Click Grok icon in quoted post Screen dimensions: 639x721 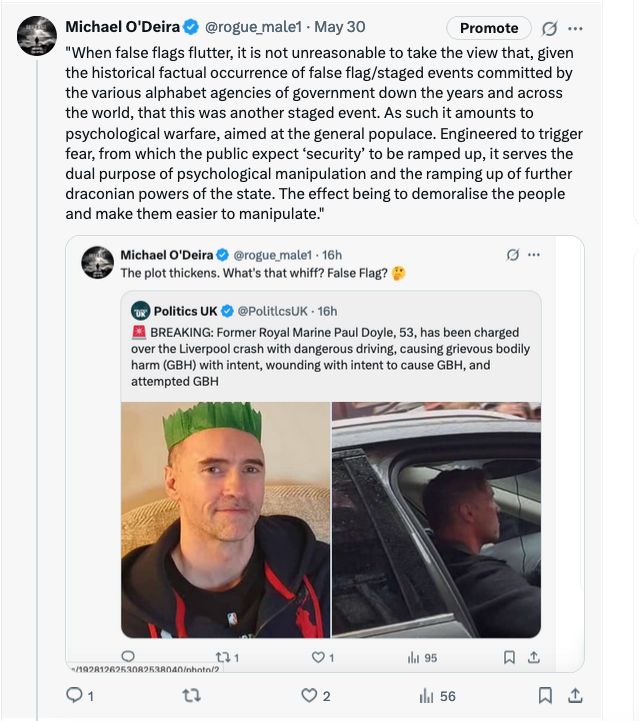tap(513, 255)
